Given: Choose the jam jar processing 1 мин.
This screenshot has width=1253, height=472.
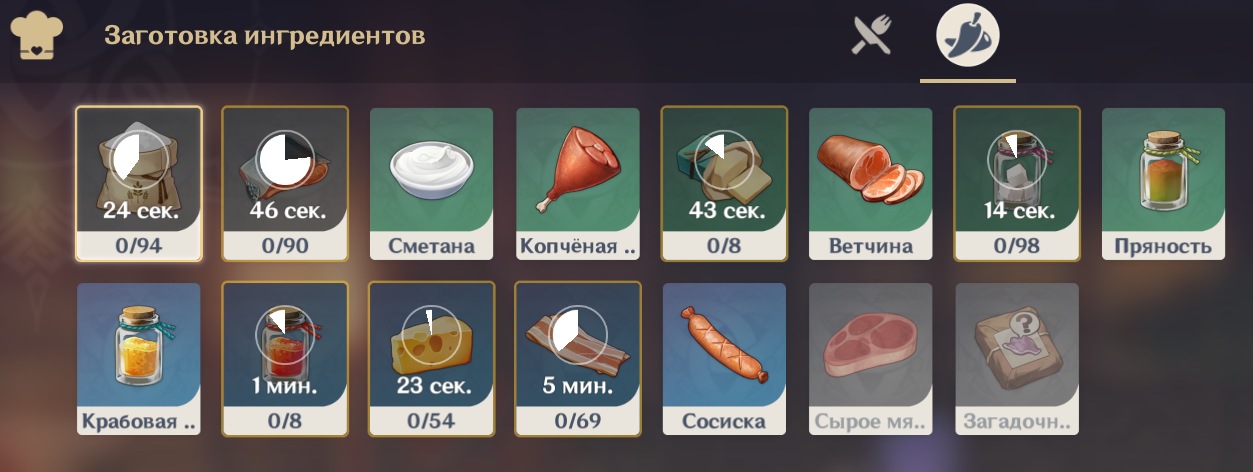Looking at the screenshot, I should [285, 359].
